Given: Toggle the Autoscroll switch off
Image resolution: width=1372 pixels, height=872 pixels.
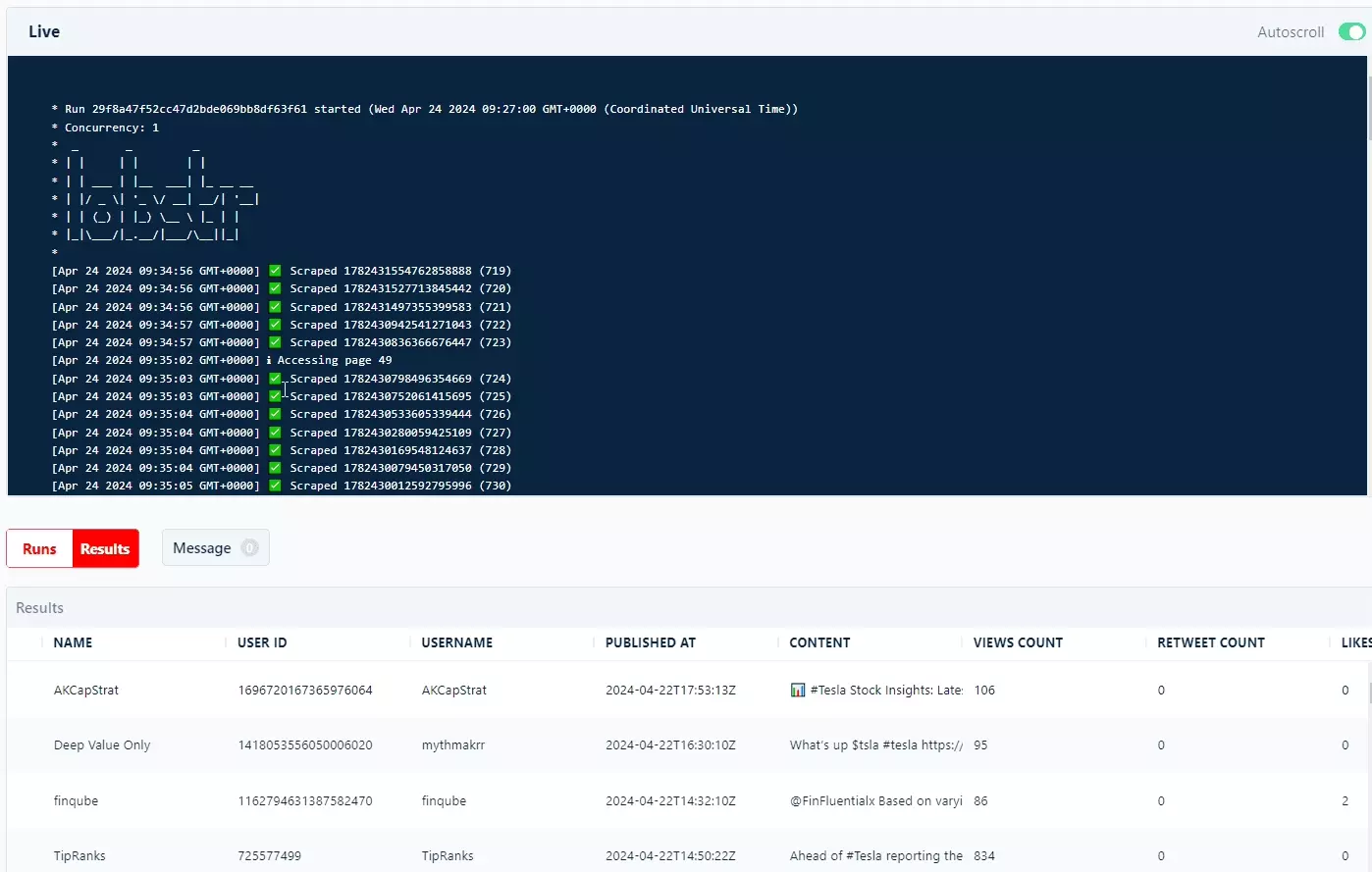Looking at the screenshot, I should point(1351,32).
